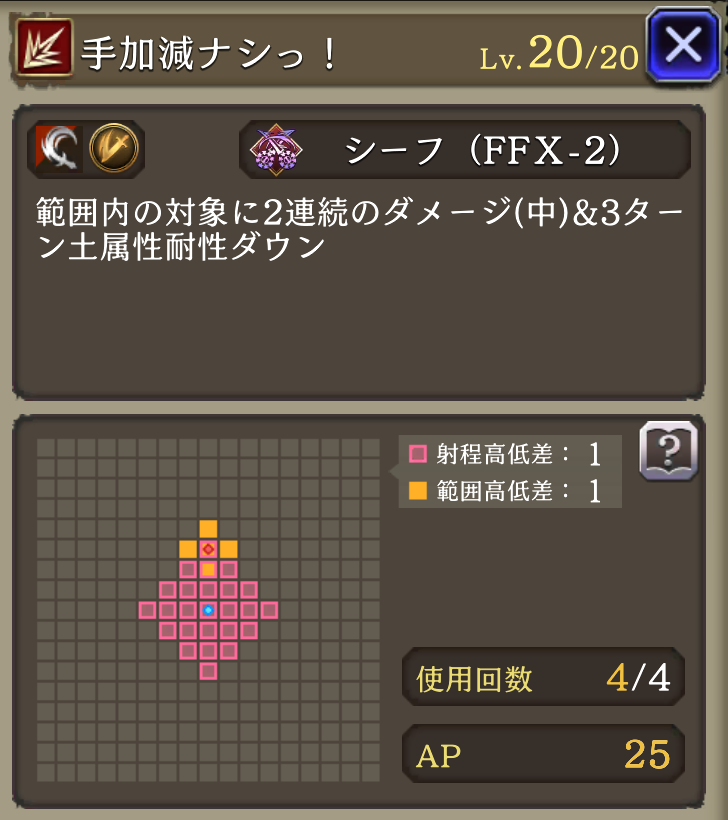The height and width of the screenshot is (820, 728).
Task: Tap the bottommost pink range tile
Action: (208, 671)
